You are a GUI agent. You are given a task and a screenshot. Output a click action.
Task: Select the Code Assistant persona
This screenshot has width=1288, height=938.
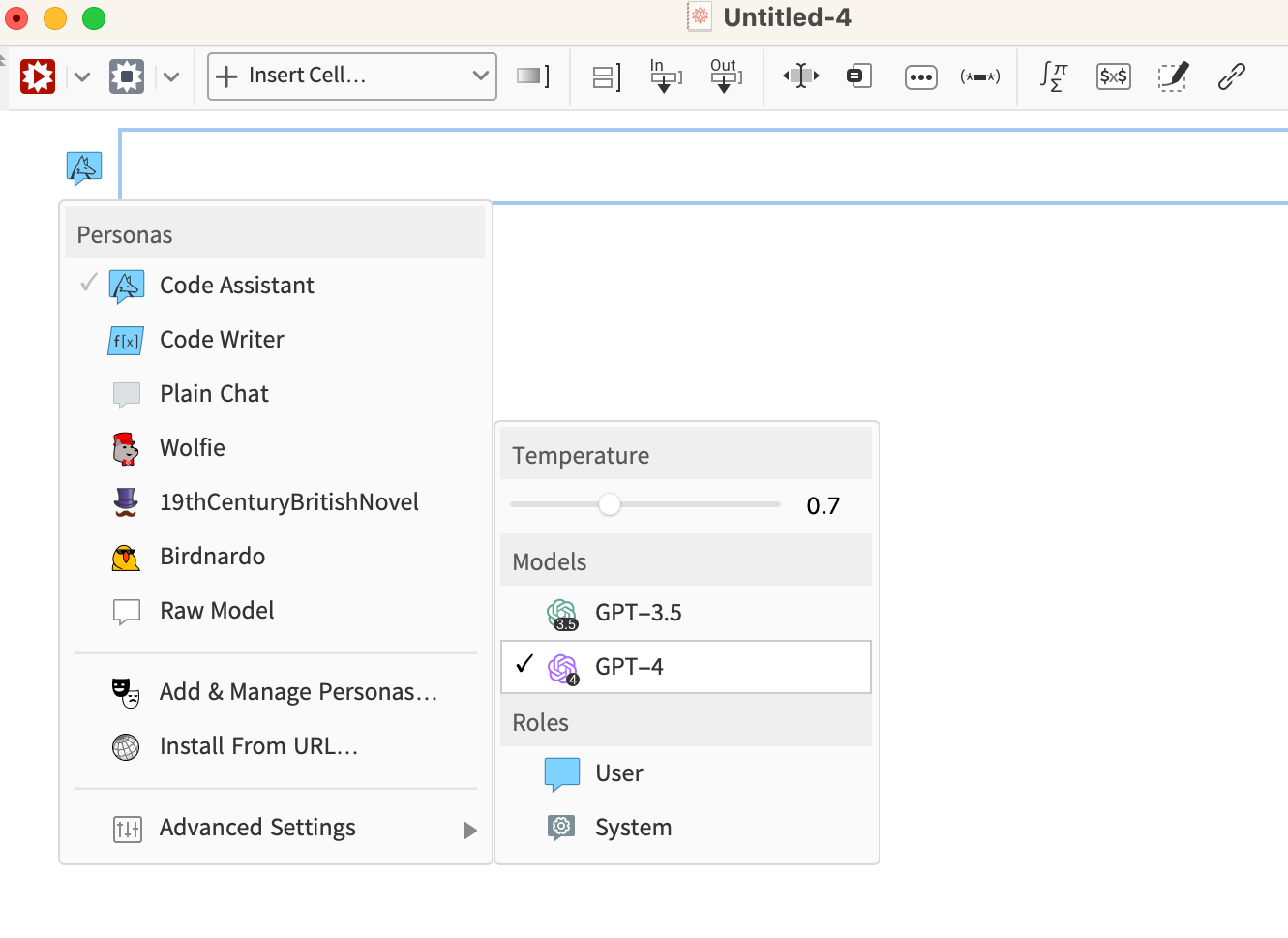pyautogui.click(x=275, y=286)
